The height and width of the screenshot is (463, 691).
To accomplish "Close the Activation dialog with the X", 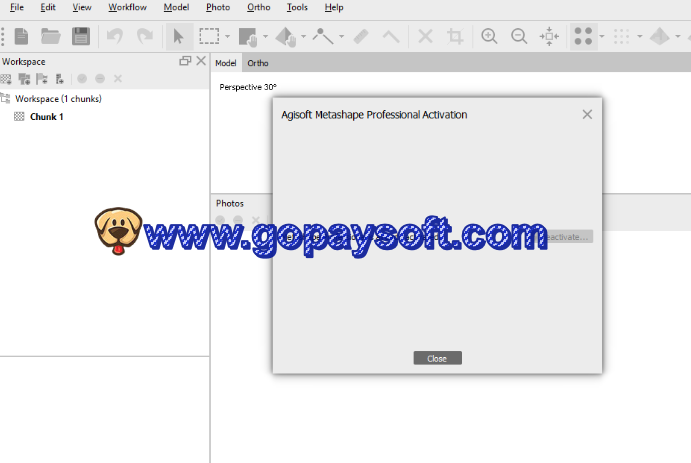I will [587, 115].
